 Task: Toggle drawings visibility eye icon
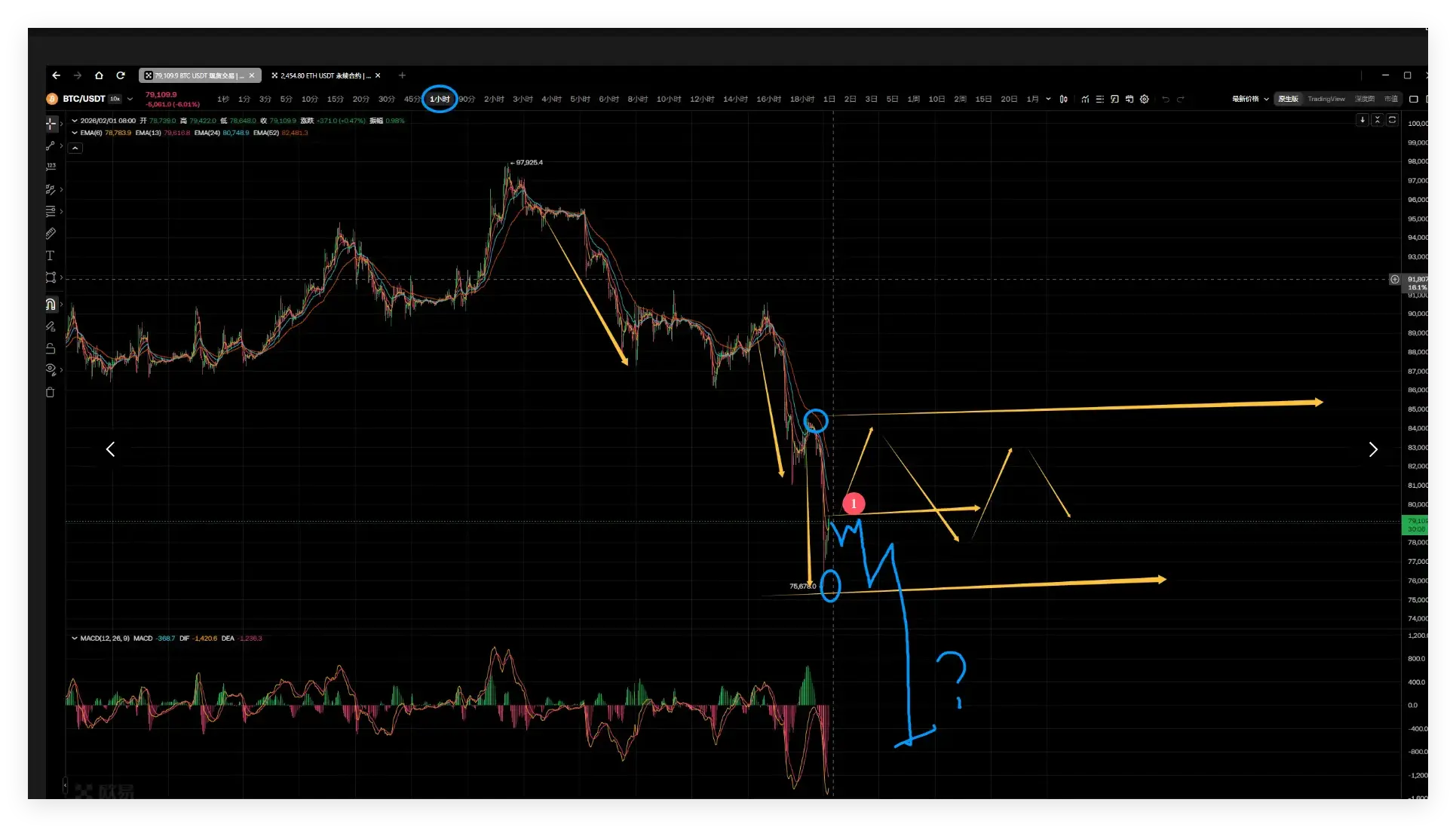51,369
